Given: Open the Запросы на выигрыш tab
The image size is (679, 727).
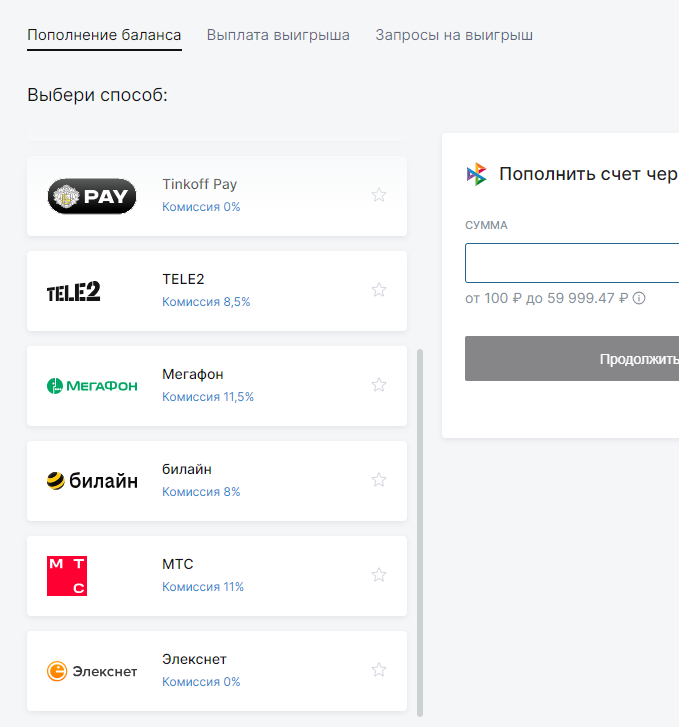Looking at the screenshot, I should 454,35.
